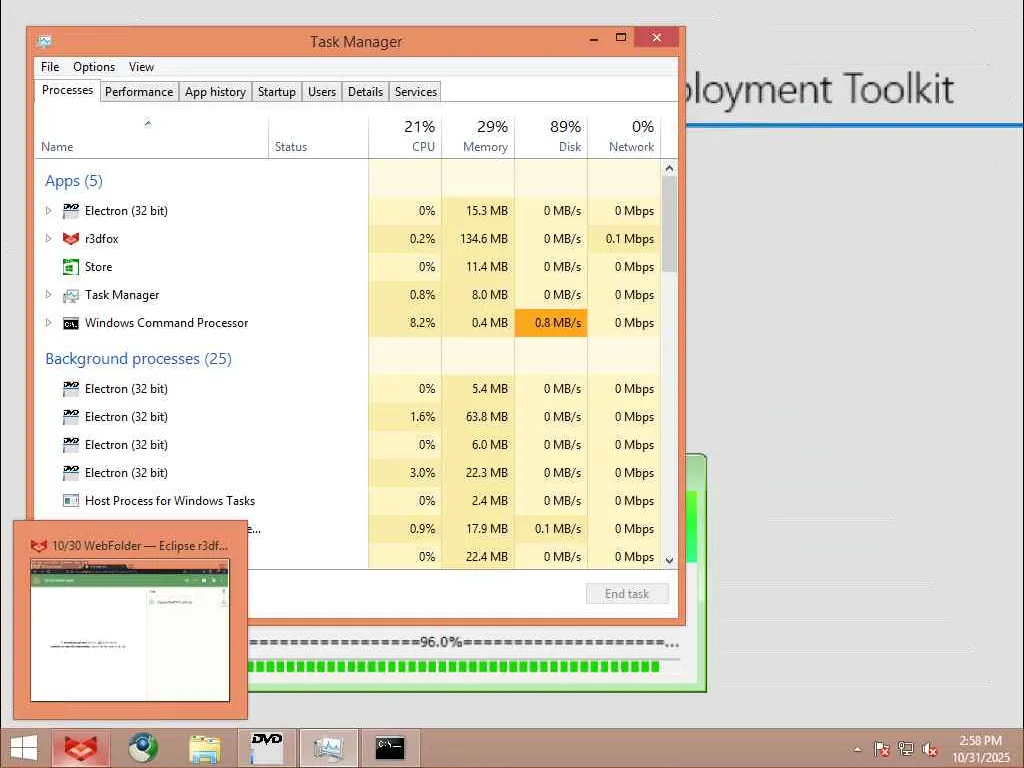Click the r3dfox fox icon

pos(71,238)
